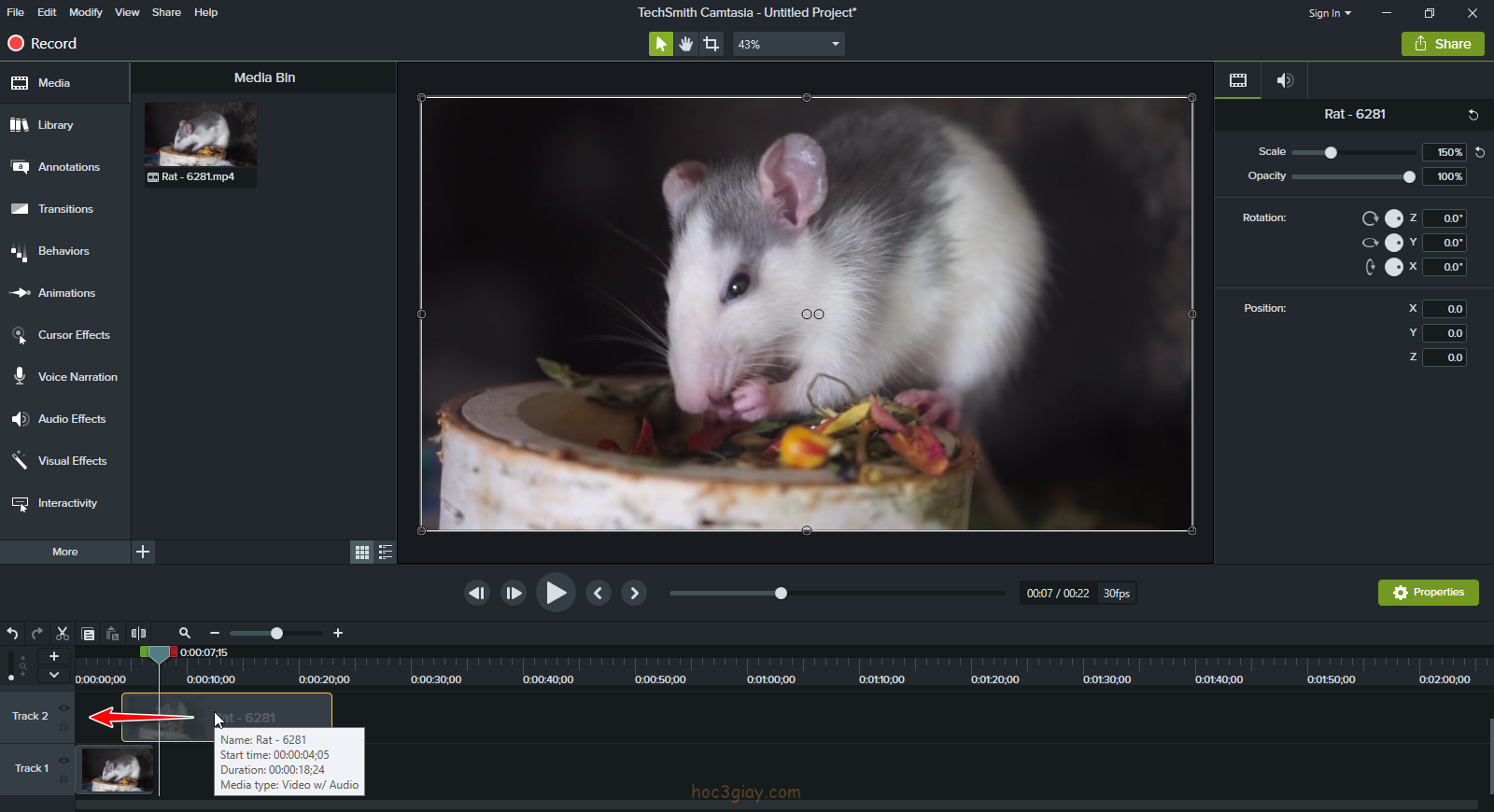Viewport: 1494px width, 812px height.
Task: Reset the Scale value with its revert arrow
Action: [x=1480, y=152]
